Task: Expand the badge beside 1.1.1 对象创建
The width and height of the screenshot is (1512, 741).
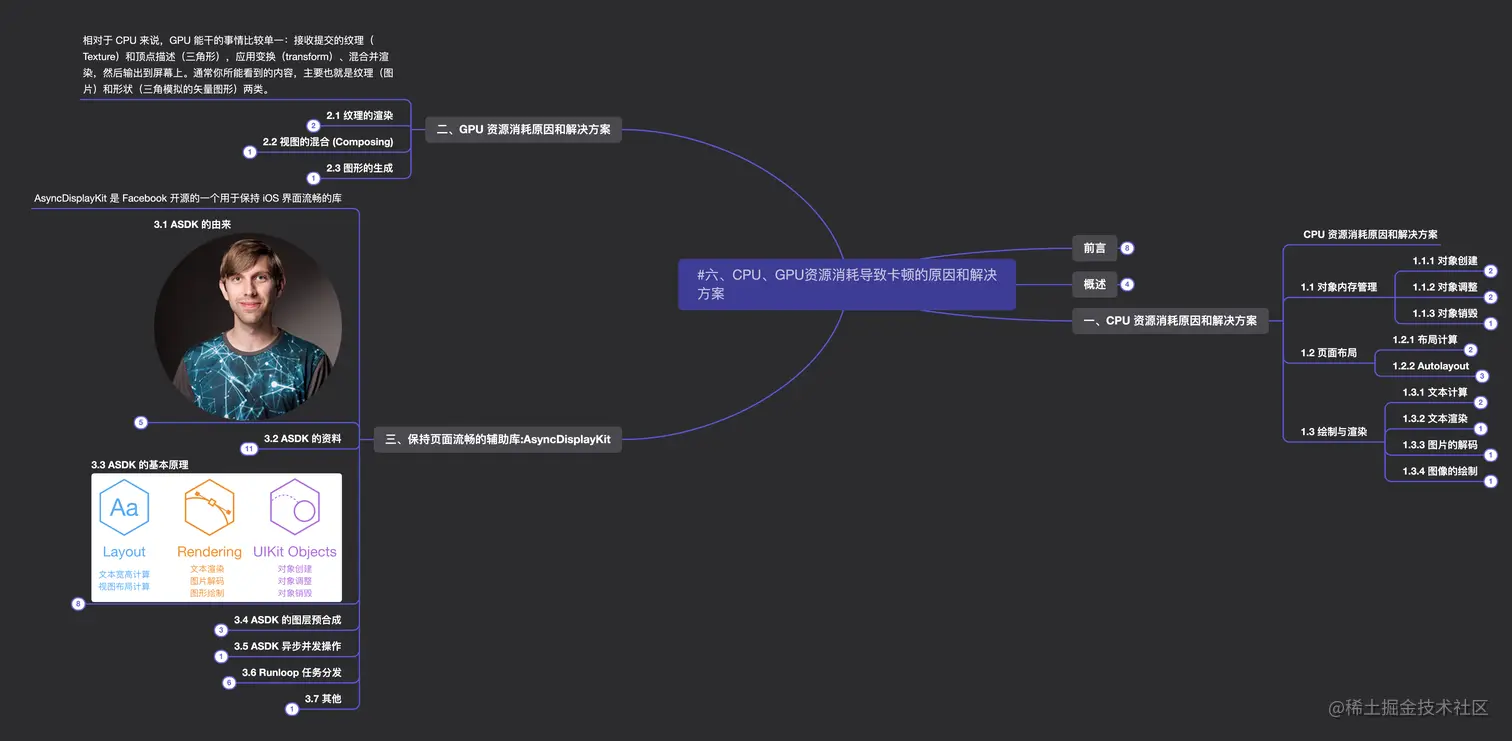Action: 1490,271
